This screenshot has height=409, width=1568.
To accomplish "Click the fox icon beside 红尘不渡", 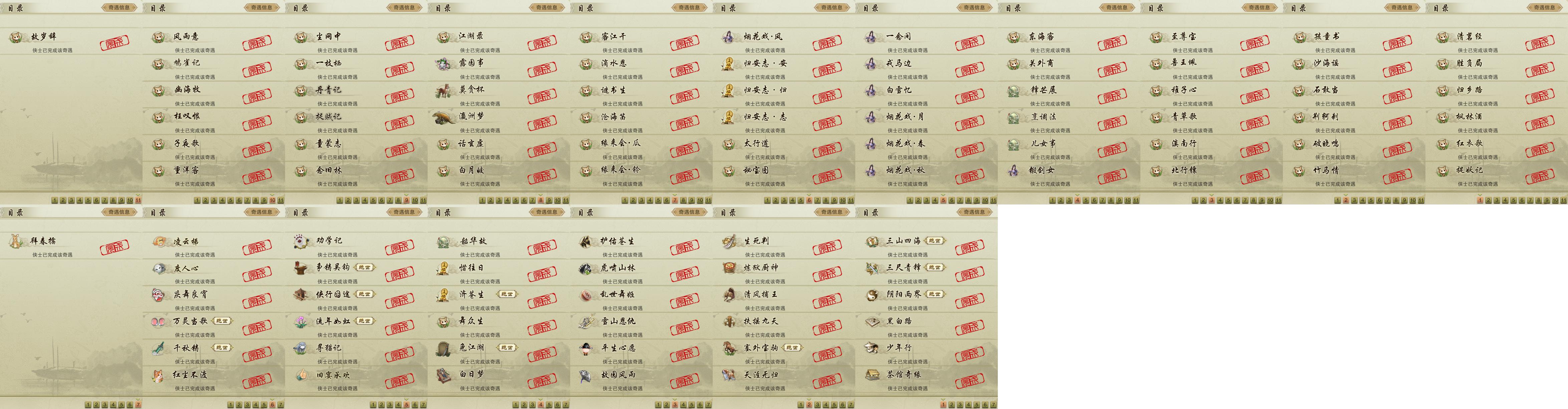I will (x=159, y=375).
